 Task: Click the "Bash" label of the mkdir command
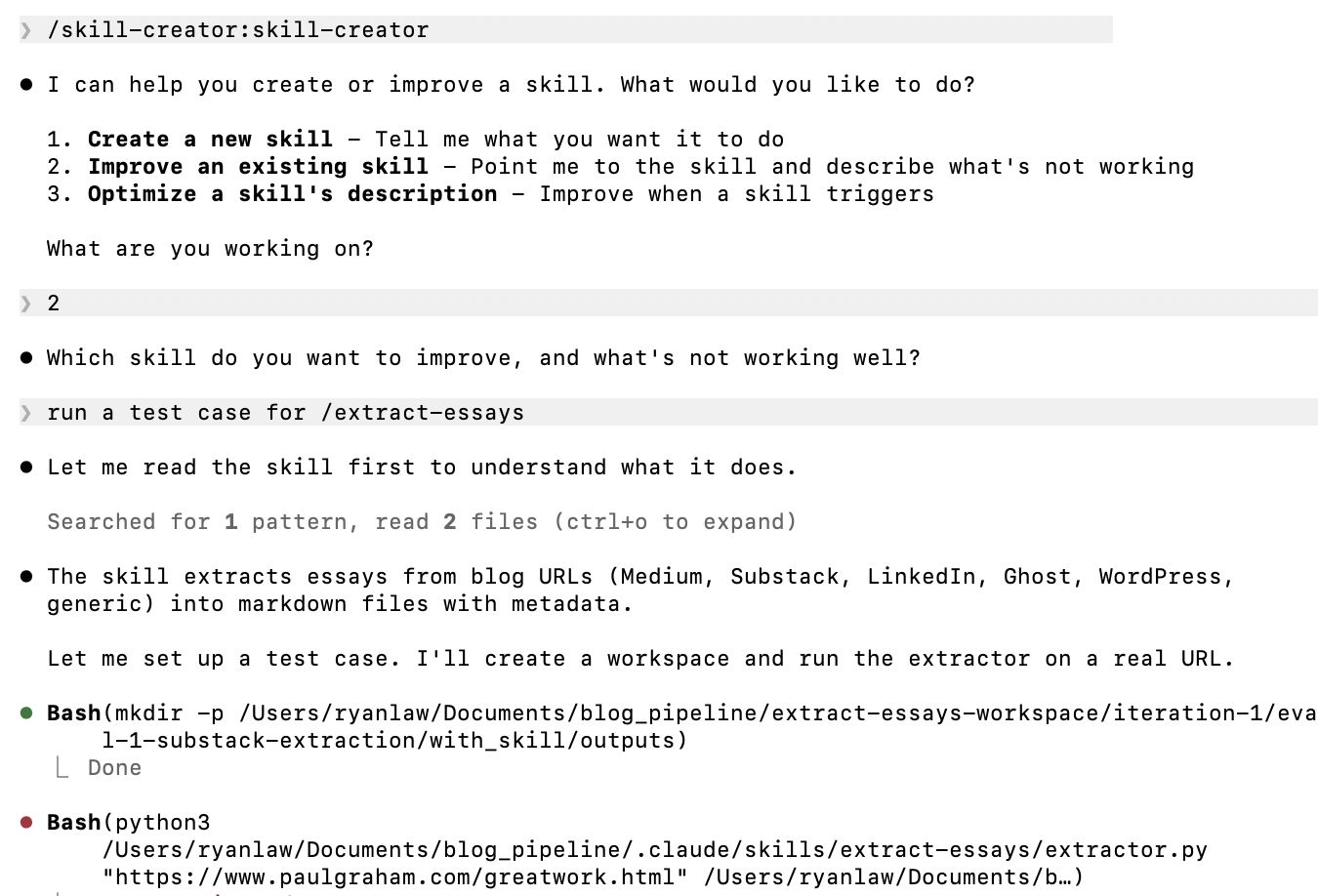tap(73, 713)
